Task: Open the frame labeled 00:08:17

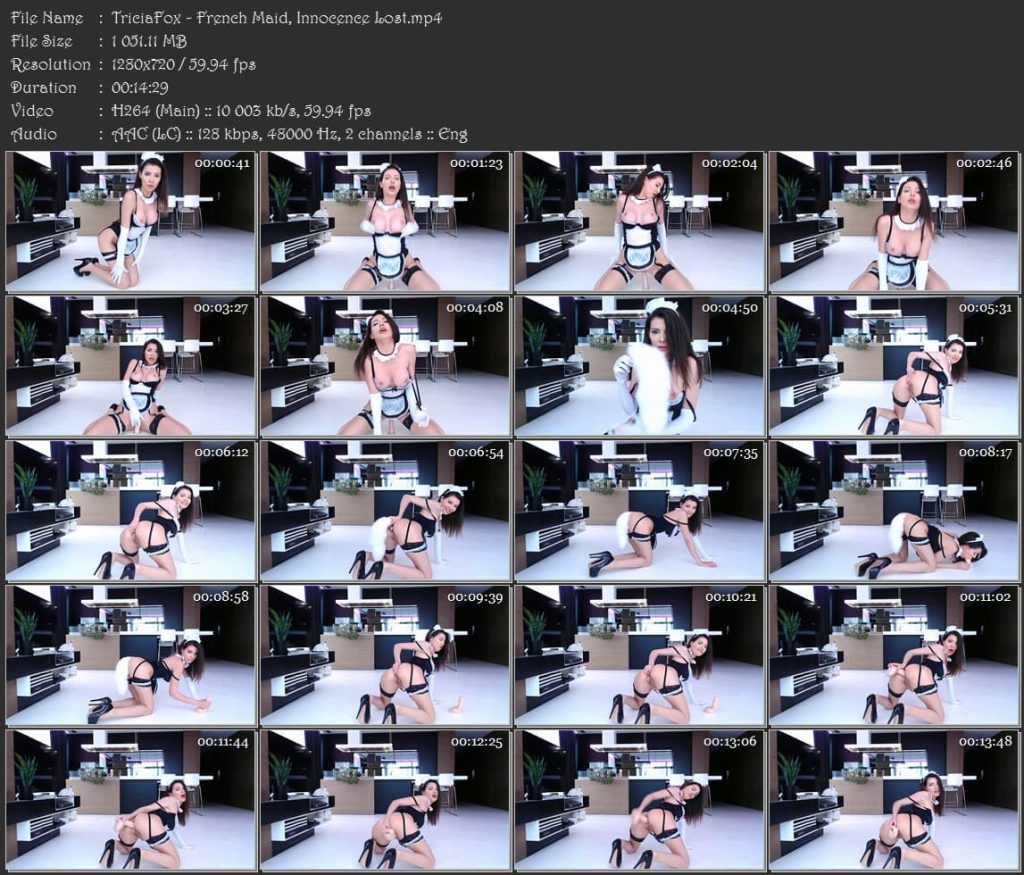Action: [x=894, y=510]
